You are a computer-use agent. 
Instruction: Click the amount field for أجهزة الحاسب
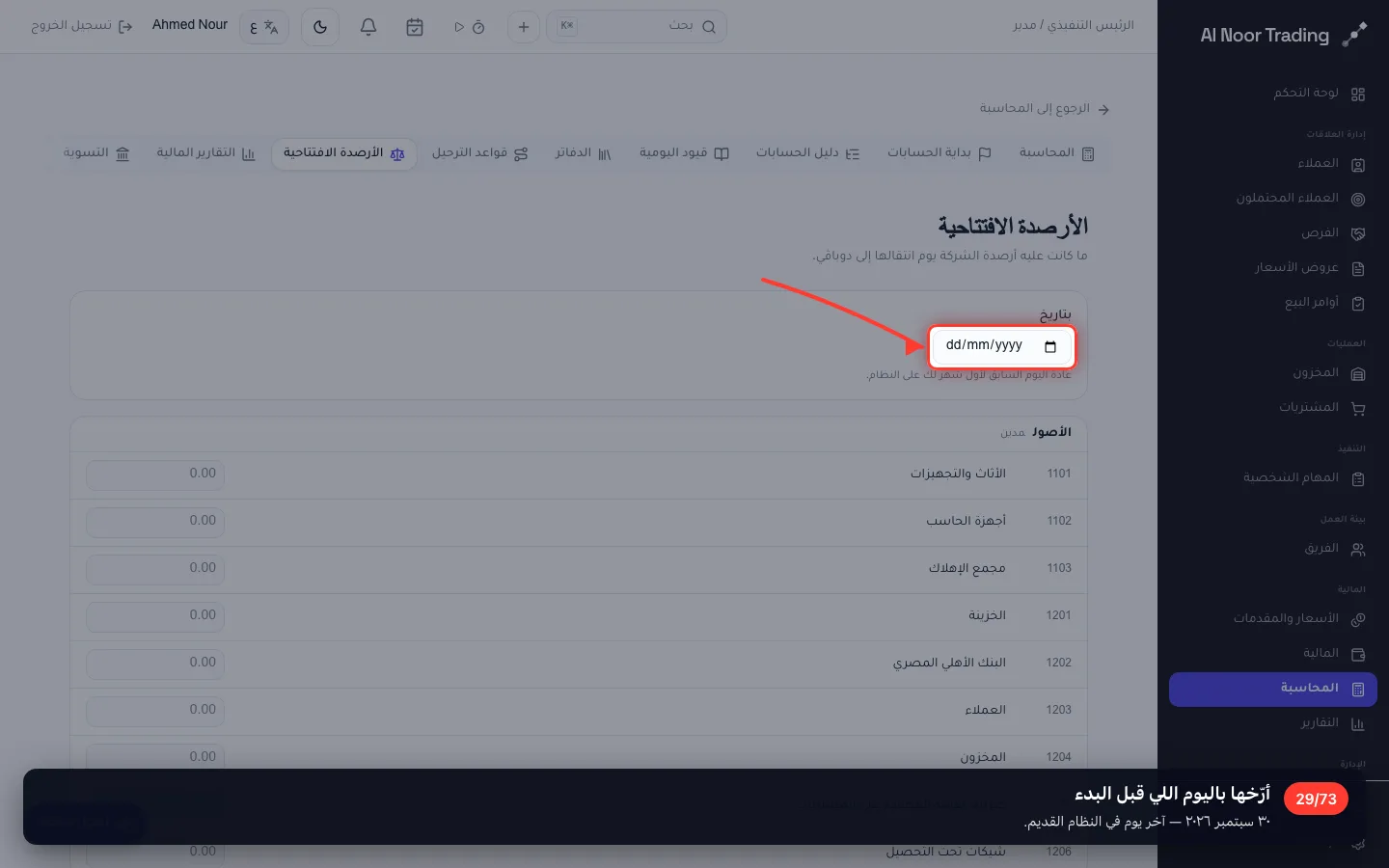155,522
